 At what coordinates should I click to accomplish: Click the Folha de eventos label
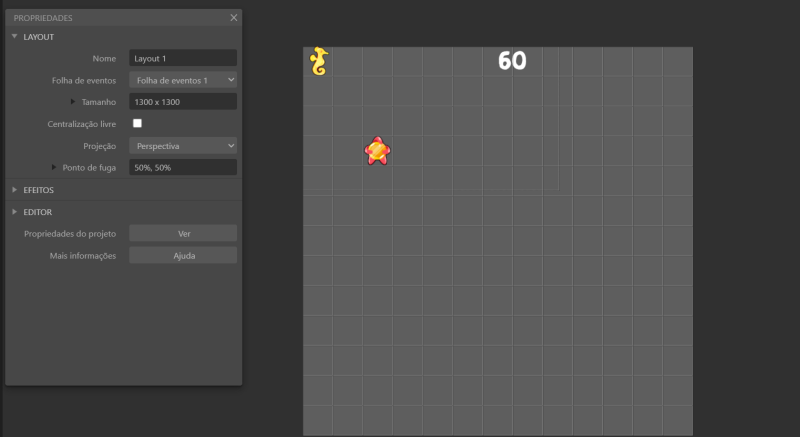[84, 81]
